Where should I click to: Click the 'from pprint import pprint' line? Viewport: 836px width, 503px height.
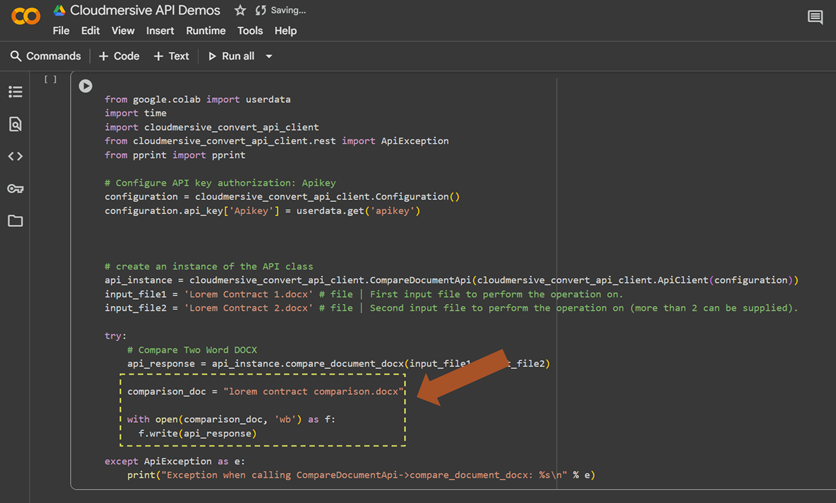click(175, 155)
